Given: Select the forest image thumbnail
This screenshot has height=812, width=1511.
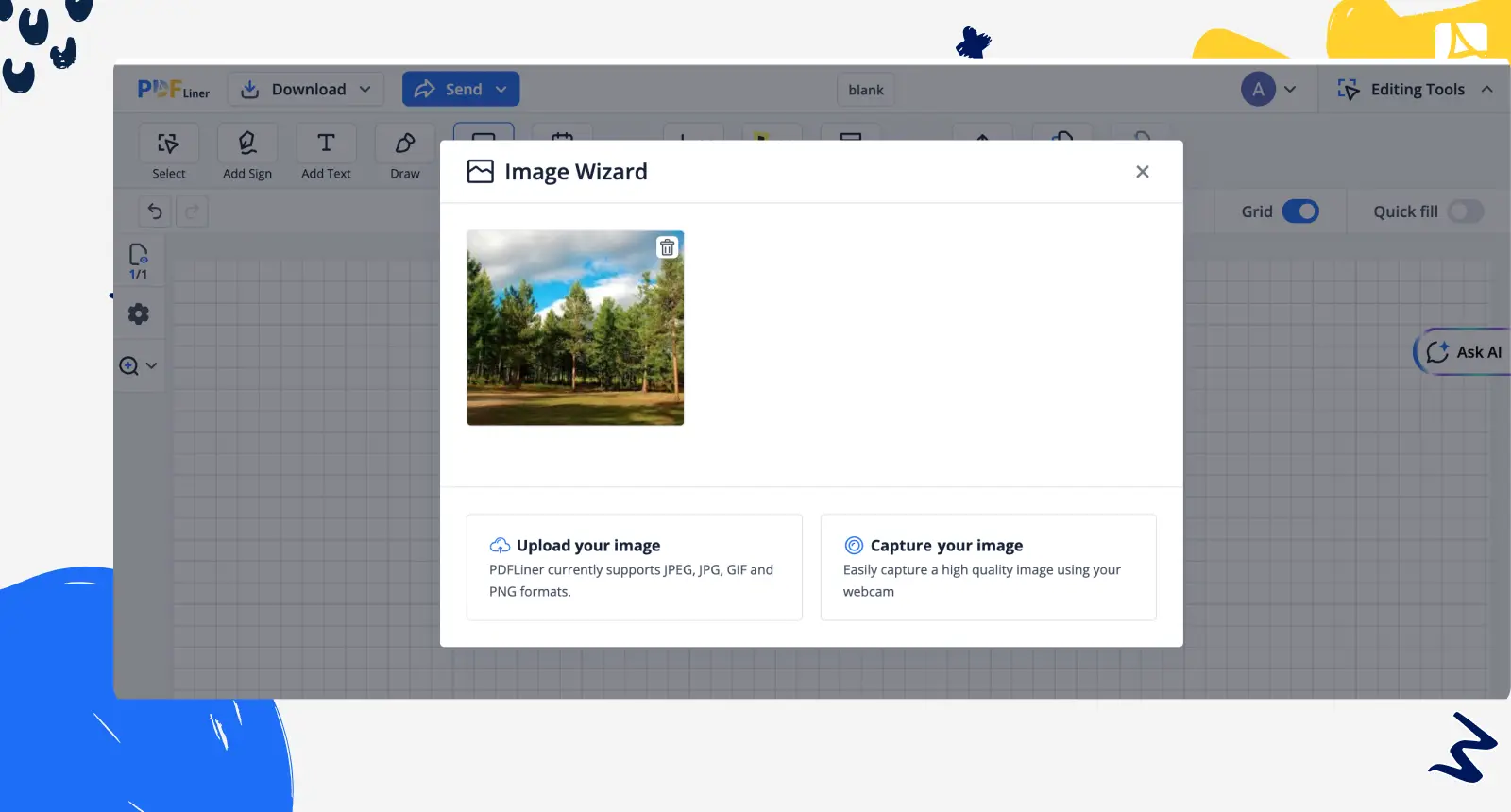Looking at the screenshot, I should point(575,328).
